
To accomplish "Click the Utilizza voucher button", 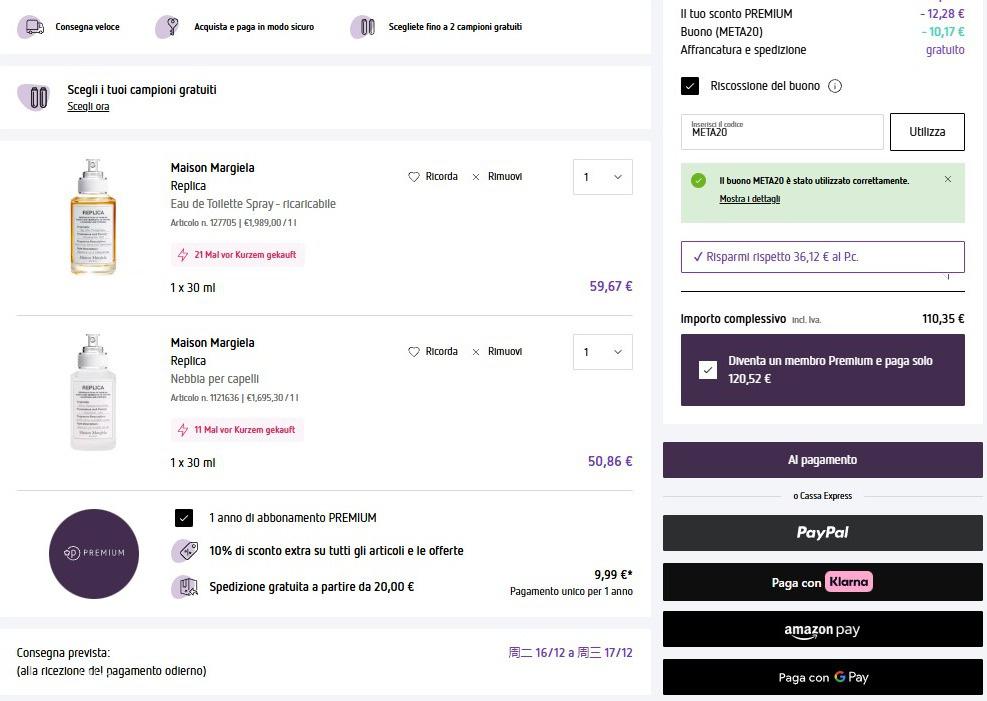I will pyautogui.click(x=927, y=132).
